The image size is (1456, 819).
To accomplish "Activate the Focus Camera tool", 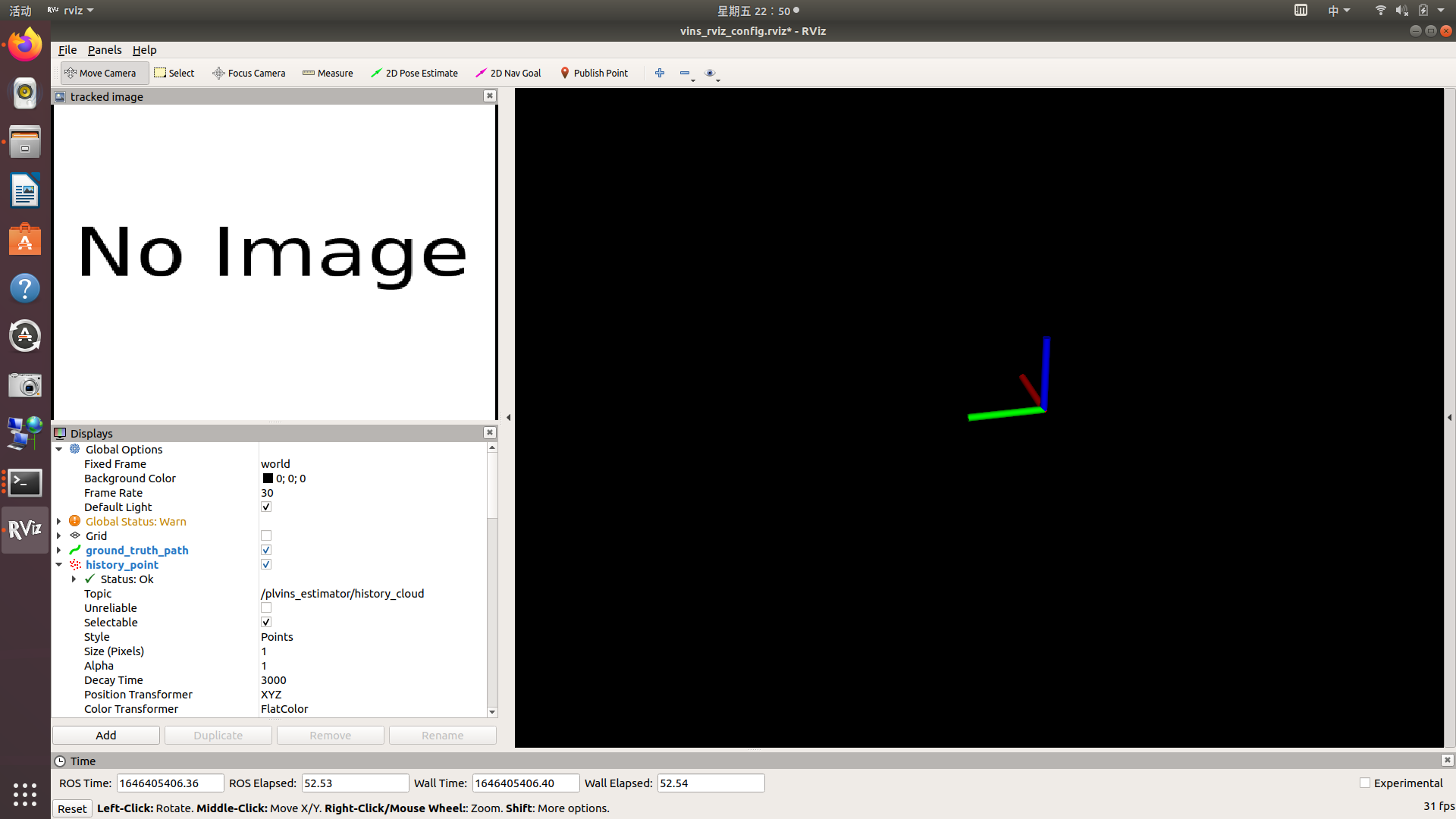I will coord(249,73).
